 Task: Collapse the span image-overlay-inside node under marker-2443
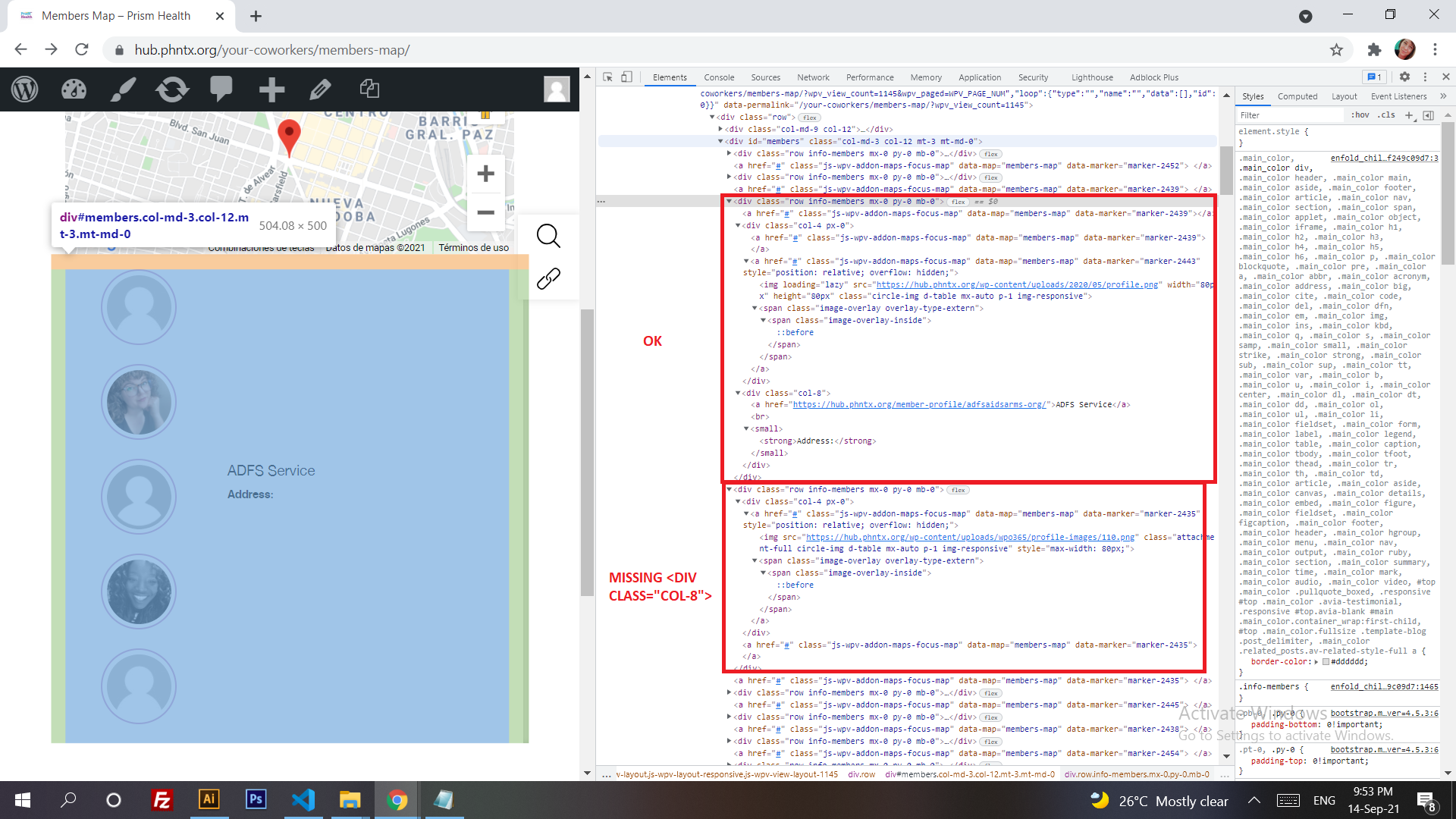click(763, 321)
